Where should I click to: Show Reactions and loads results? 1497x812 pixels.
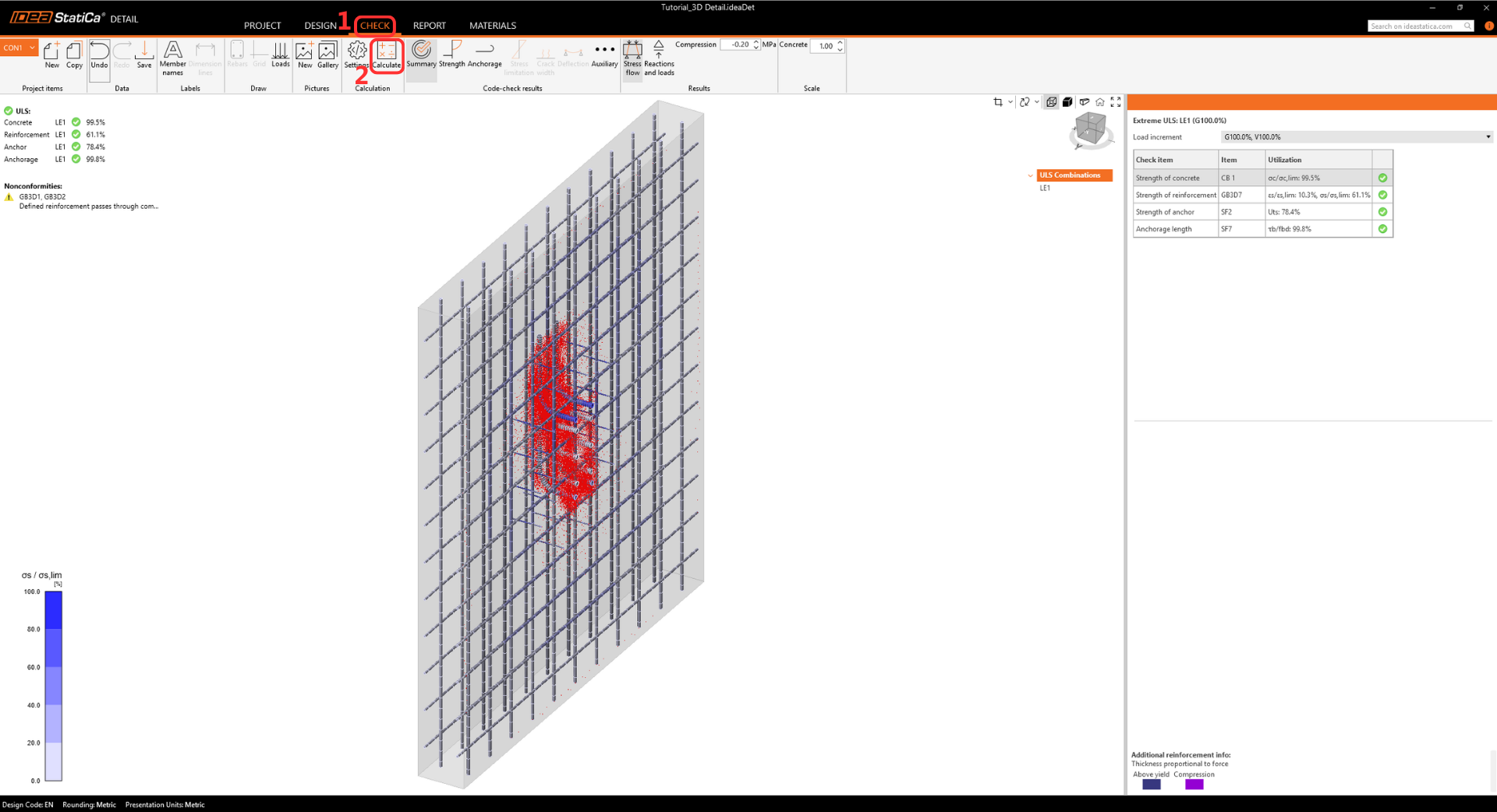click(x=659, y=58)
